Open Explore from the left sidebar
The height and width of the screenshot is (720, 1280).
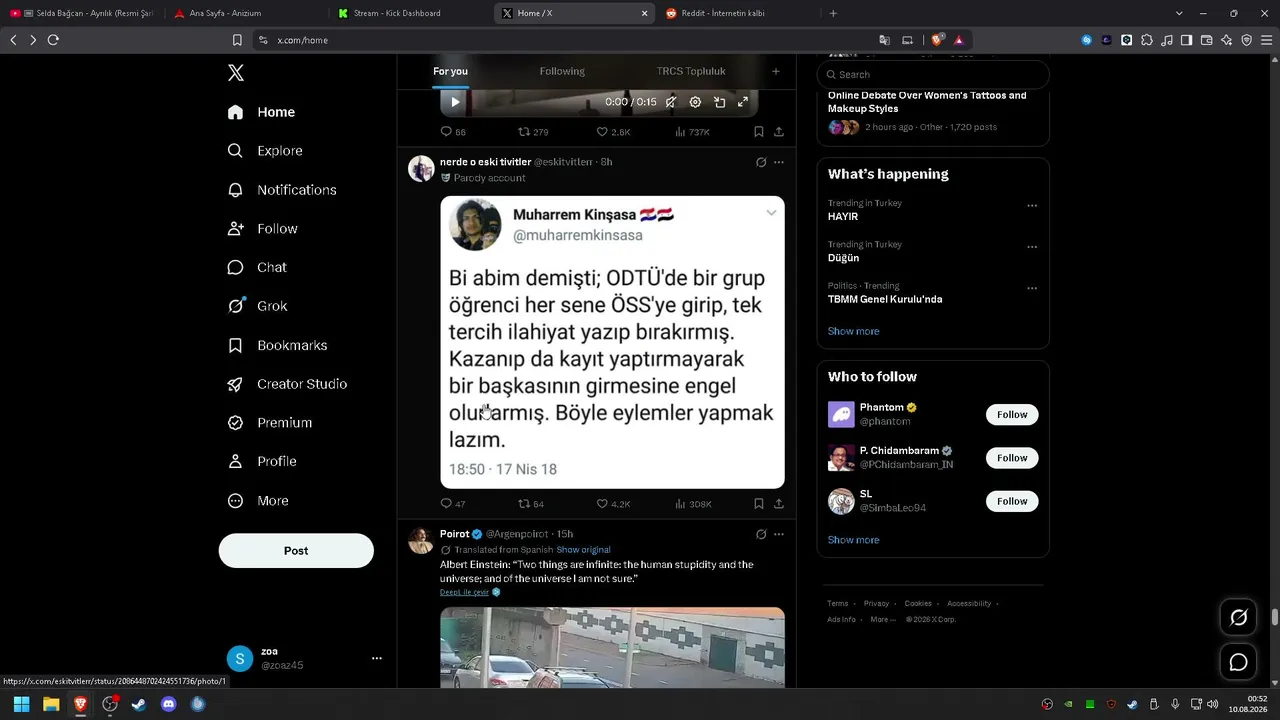point(265,151)
